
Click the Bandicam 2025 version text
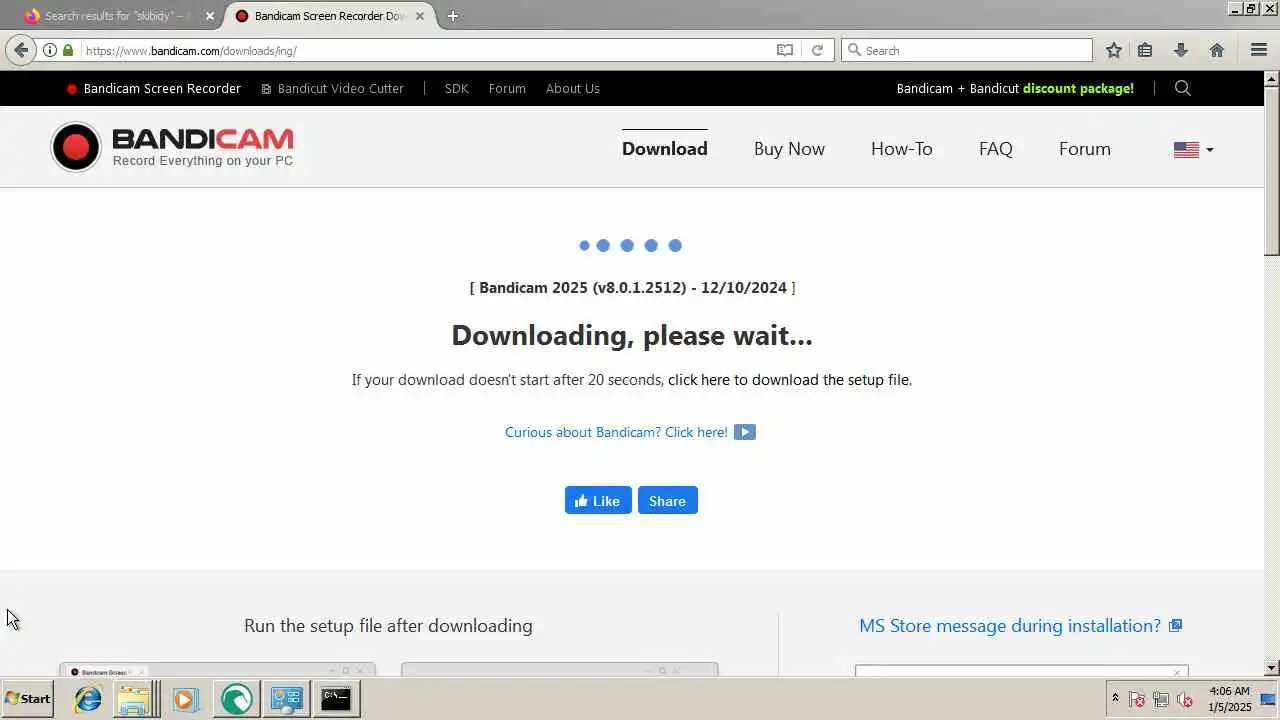tap(633, 288)
